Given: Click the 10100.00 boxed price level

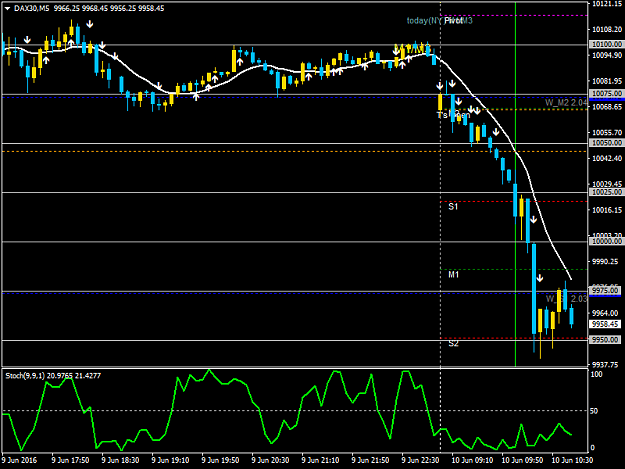Looking at the screenshot, I should click(x=606, y=44).
